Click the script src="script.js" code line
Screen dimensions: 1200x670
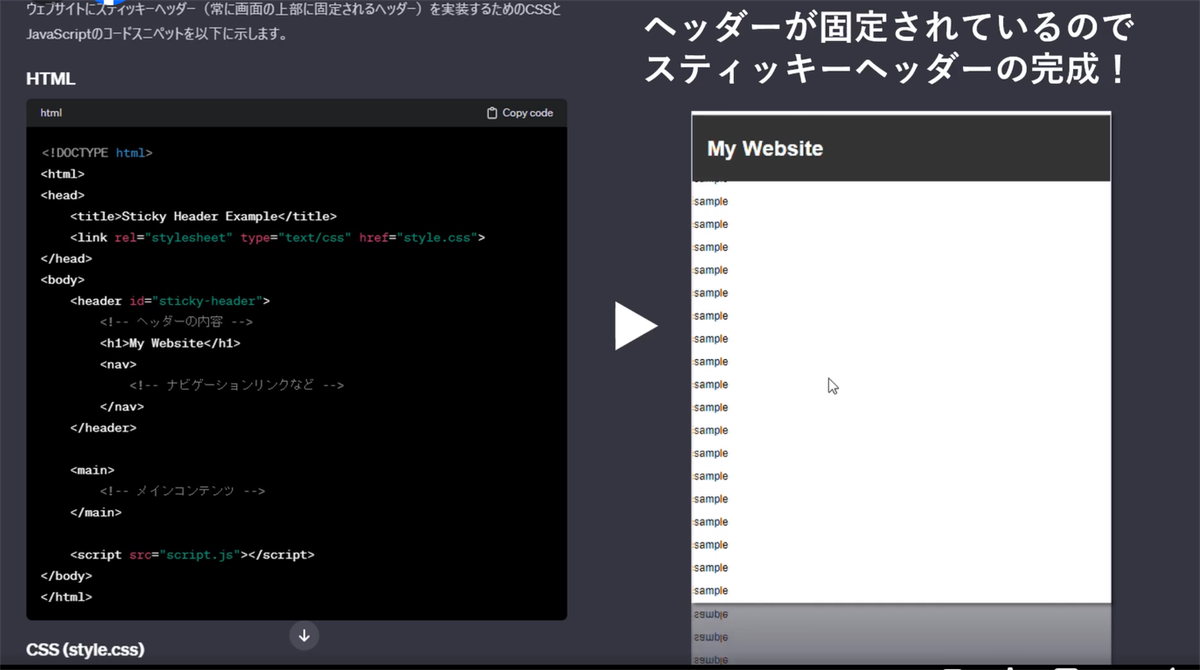coord(192,555)
